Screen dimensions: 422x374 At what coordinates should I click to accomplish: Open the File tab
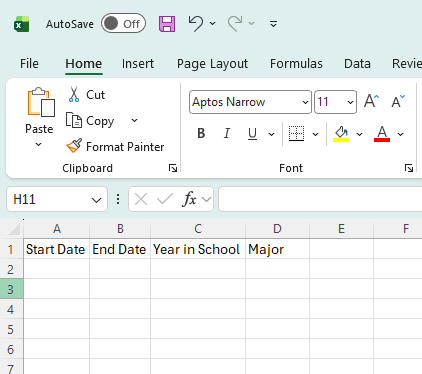click(29, 63)
